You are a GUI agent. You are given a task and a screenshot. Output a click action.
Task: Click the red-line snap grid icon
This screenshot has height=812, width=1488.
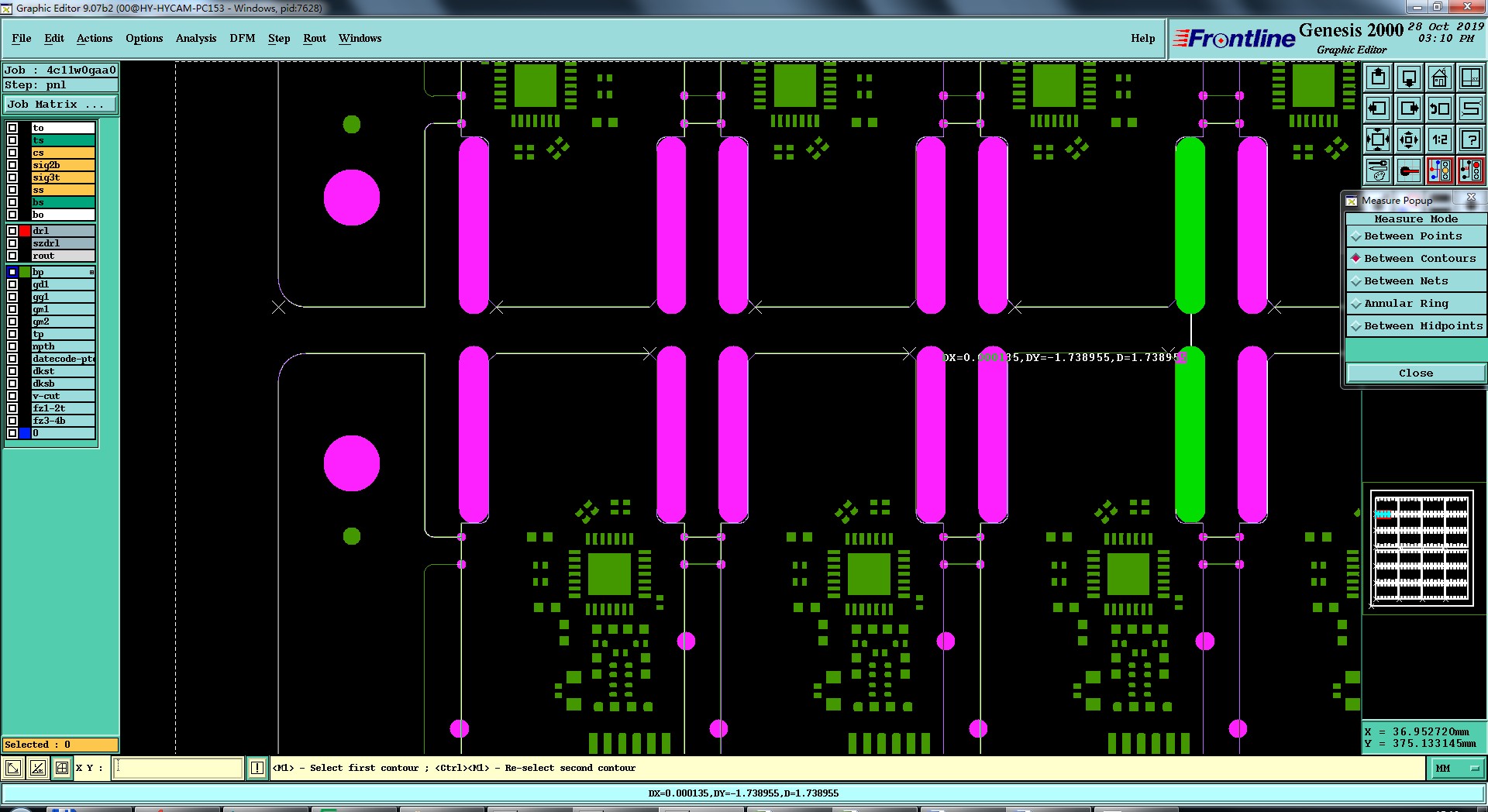tap(1409, 170)
